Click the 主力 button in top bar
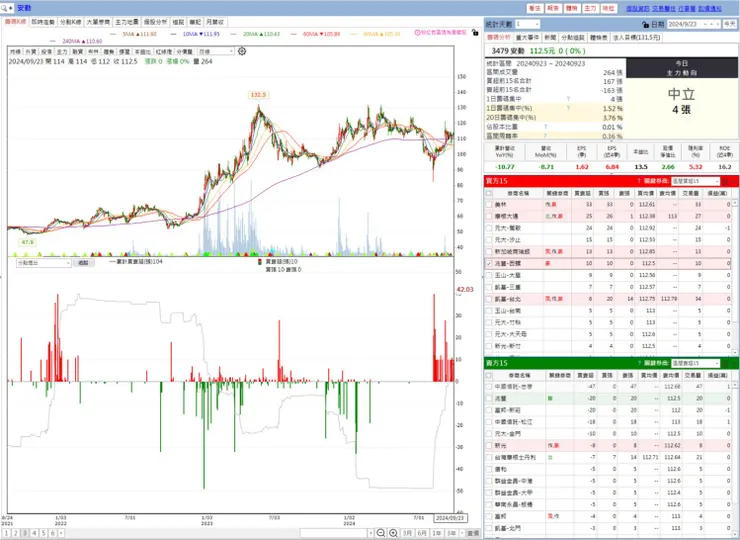The width and height of the screenshot is (740, 540). (590, 8)
